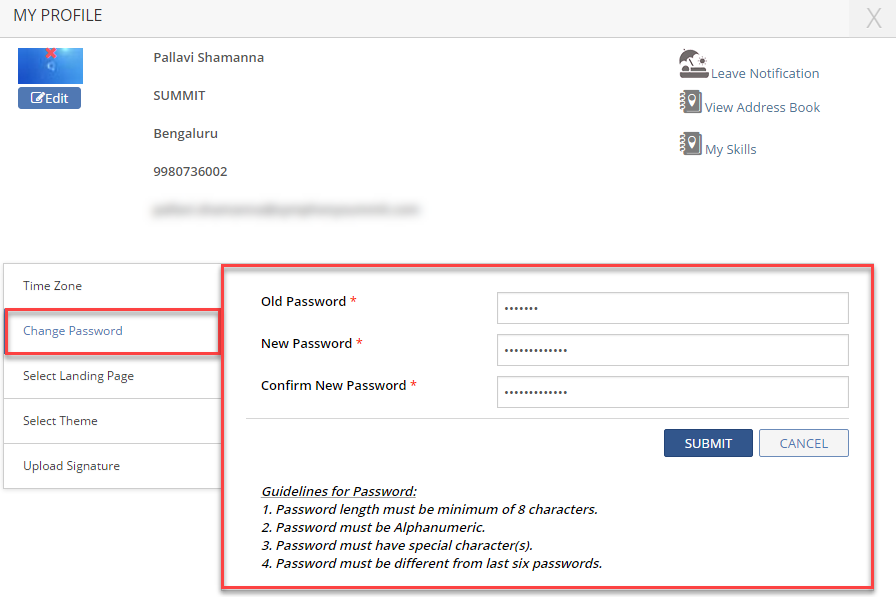Click the Confirm New Password field
This screenshot has height=597, width=896.
(x=672, y=392)
